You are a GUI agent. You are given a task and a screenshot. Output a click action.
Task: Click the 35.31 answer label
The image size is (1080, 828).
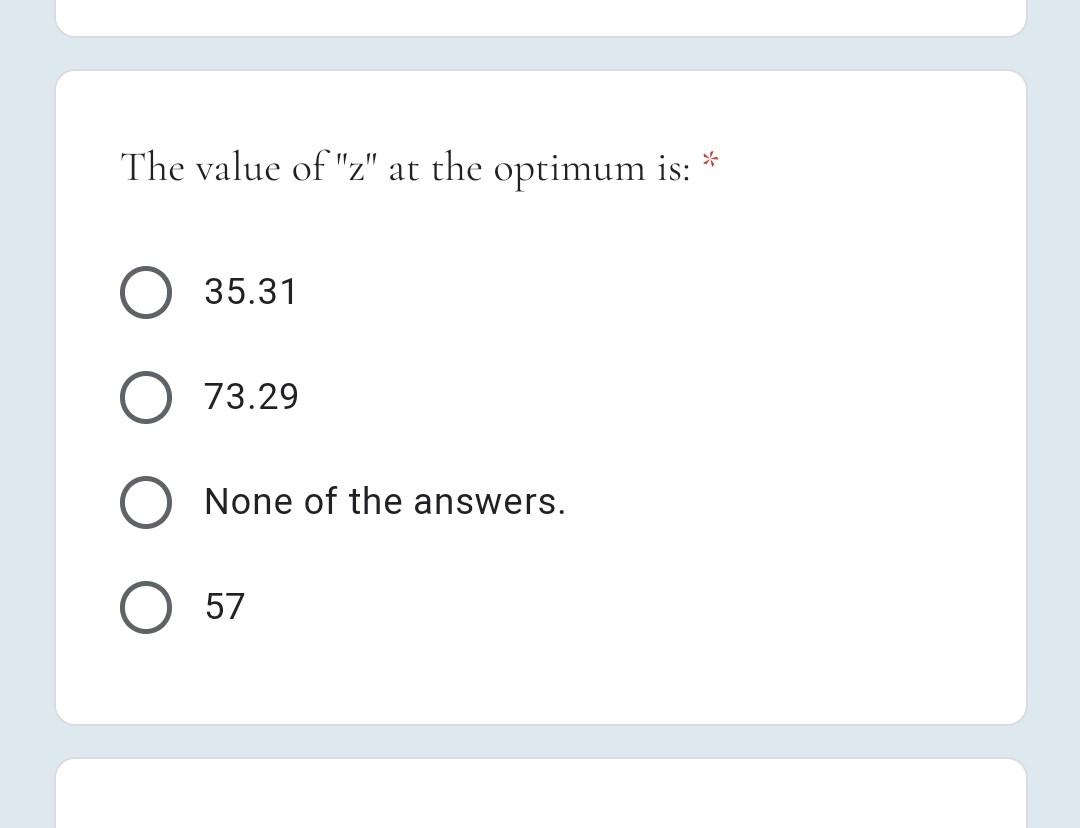[x=251, y=292]
